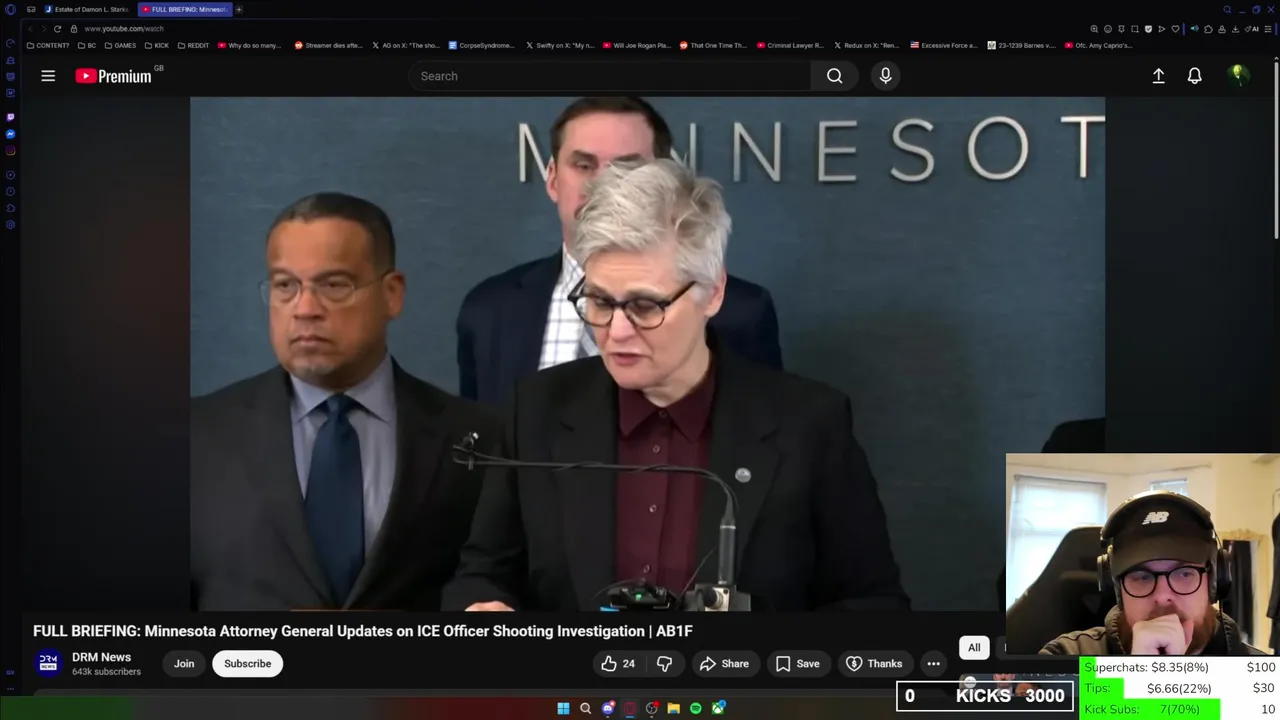Image resolution: width=1280 pixels, height=720 pixels.
Task: Open the BC bookmarks folder
Action: tap(87, 45)
